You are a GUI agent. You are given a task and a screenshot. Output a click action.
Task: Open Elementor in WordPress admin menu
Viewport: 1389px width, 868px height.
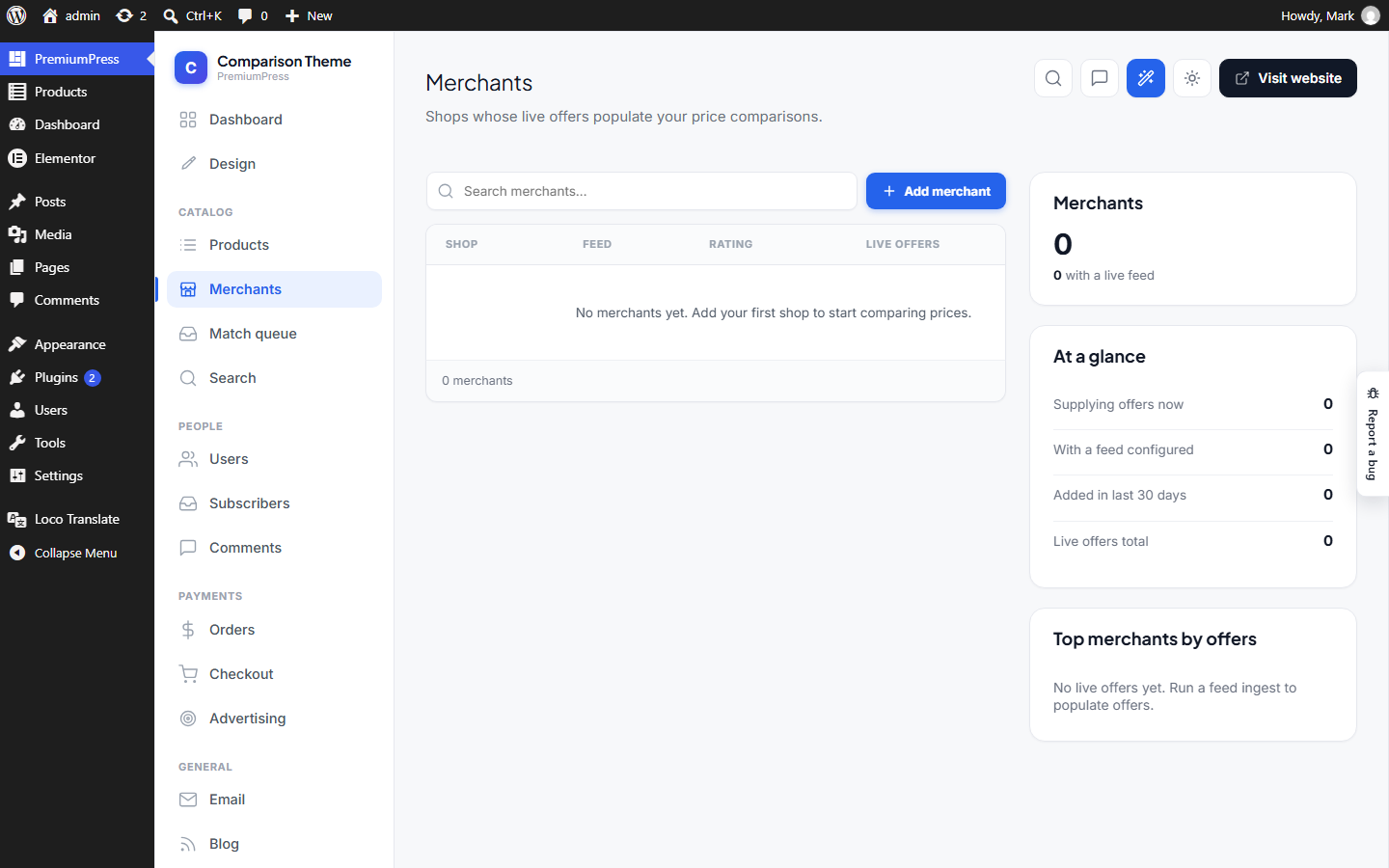pyautogui.click(x=77, y=158)
